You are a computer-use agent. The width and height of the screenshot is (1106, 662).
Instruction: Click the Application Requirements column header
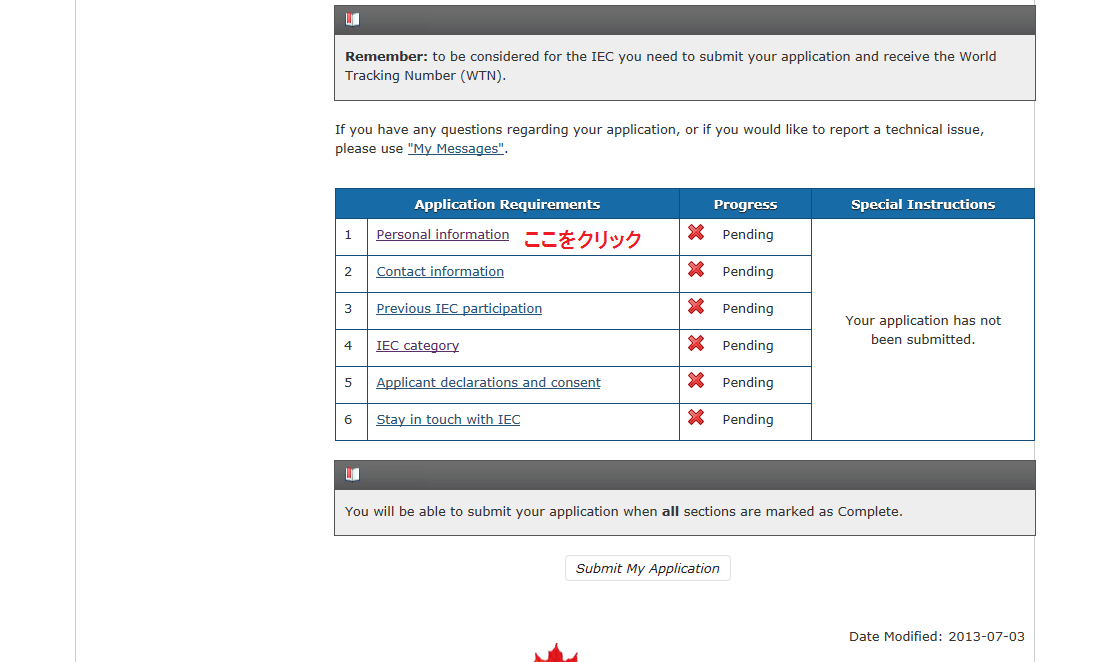tap(507, 204)
